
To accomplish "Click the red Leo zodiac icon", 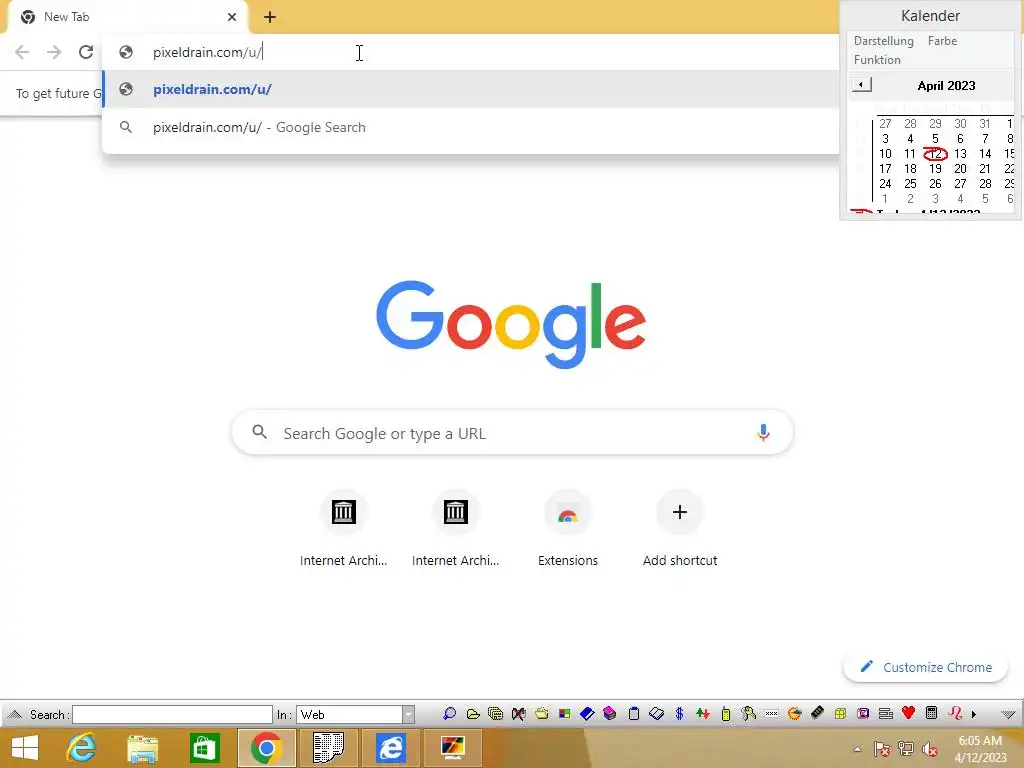I will pos(955,713).
